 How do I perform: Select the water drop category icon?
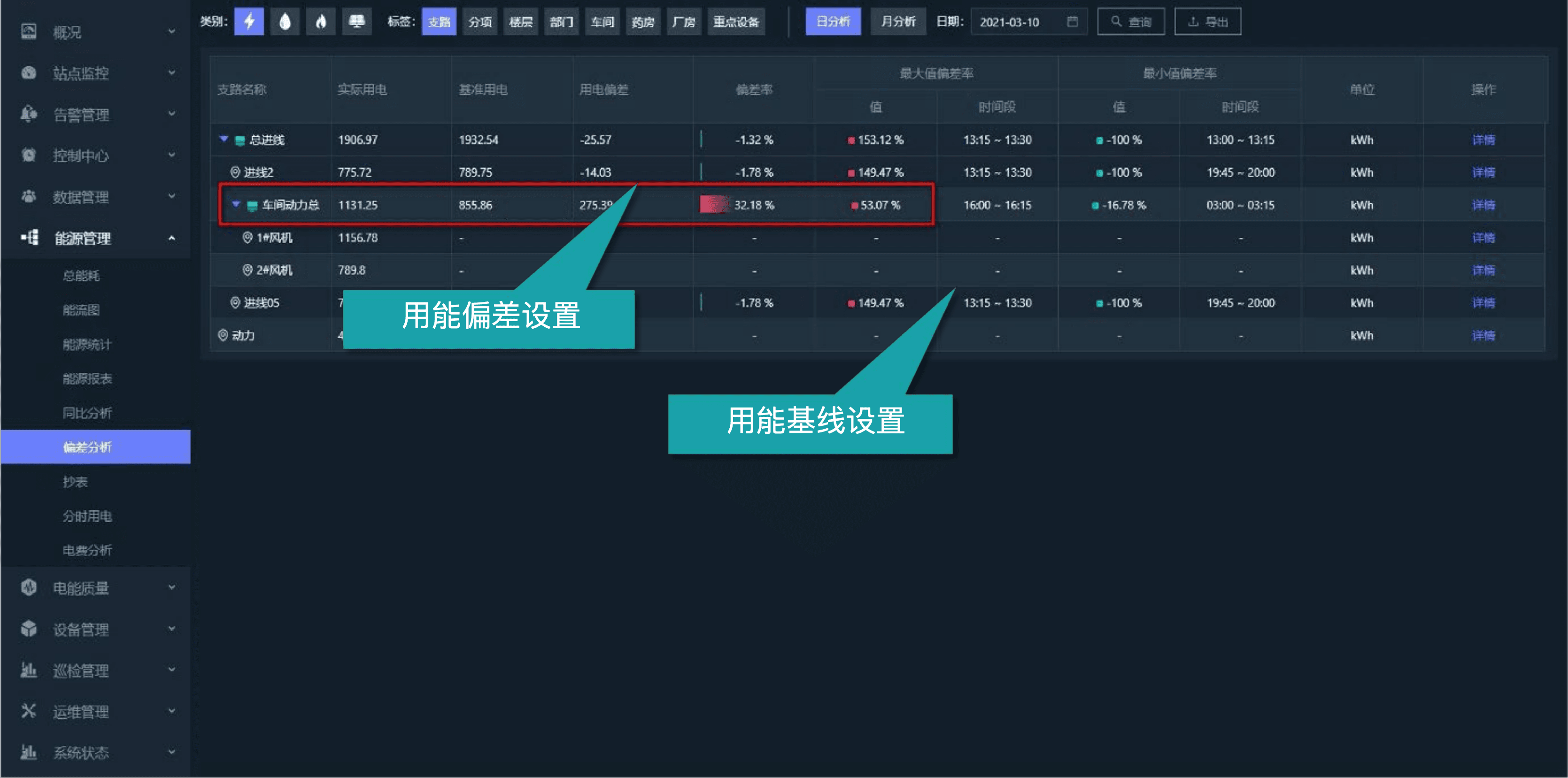285,22
